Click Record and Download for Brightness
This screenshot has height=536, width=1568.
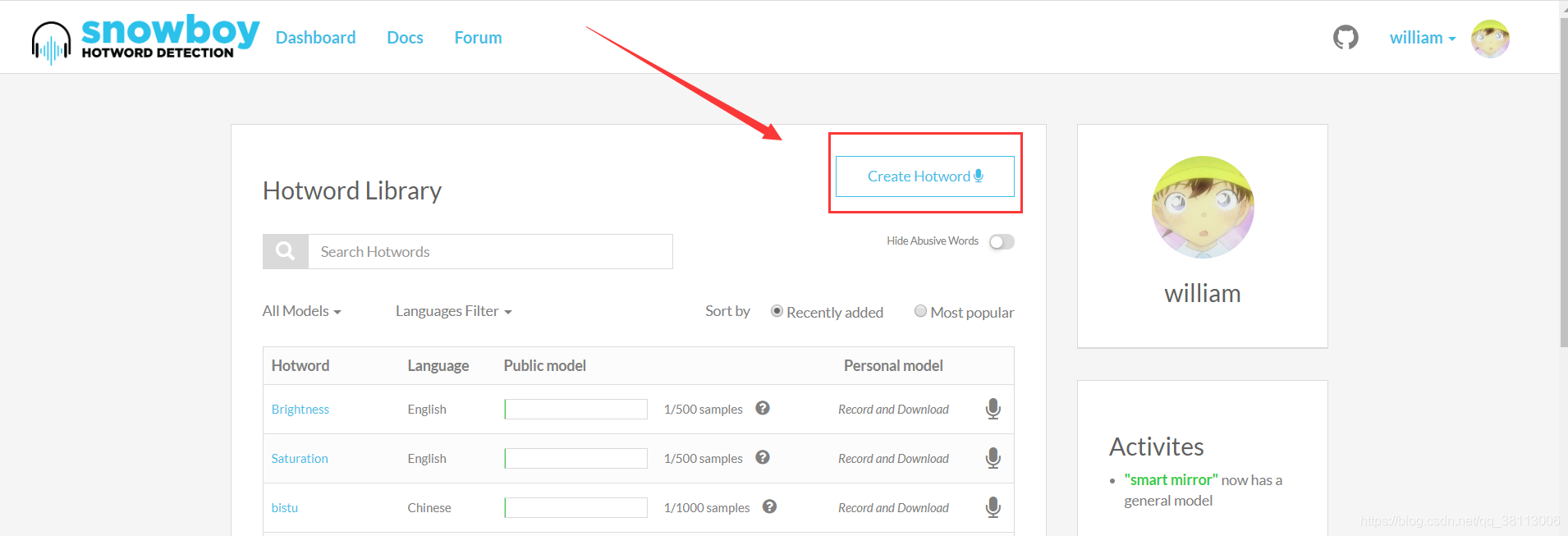coord(893,409)
